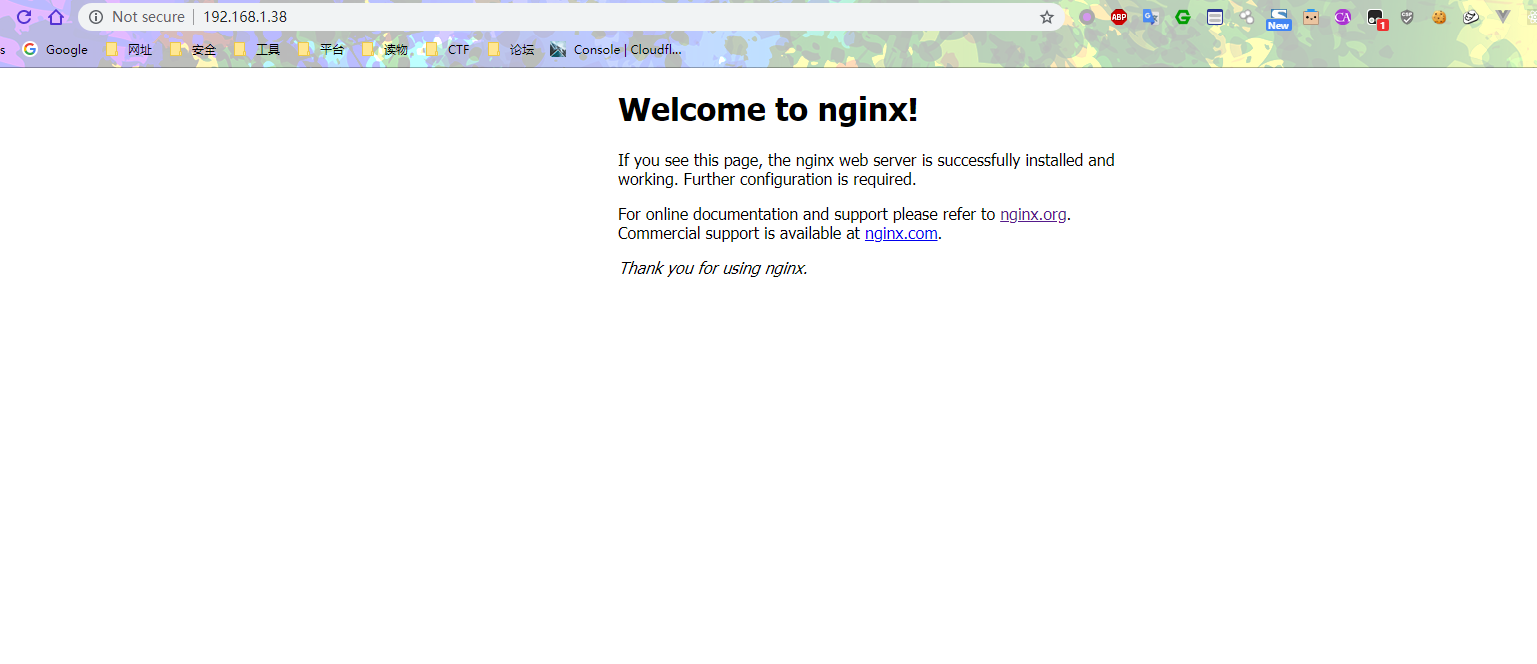Open the Not secure site info icon
Screen dimensions: 1537x664
pos(96,17)
